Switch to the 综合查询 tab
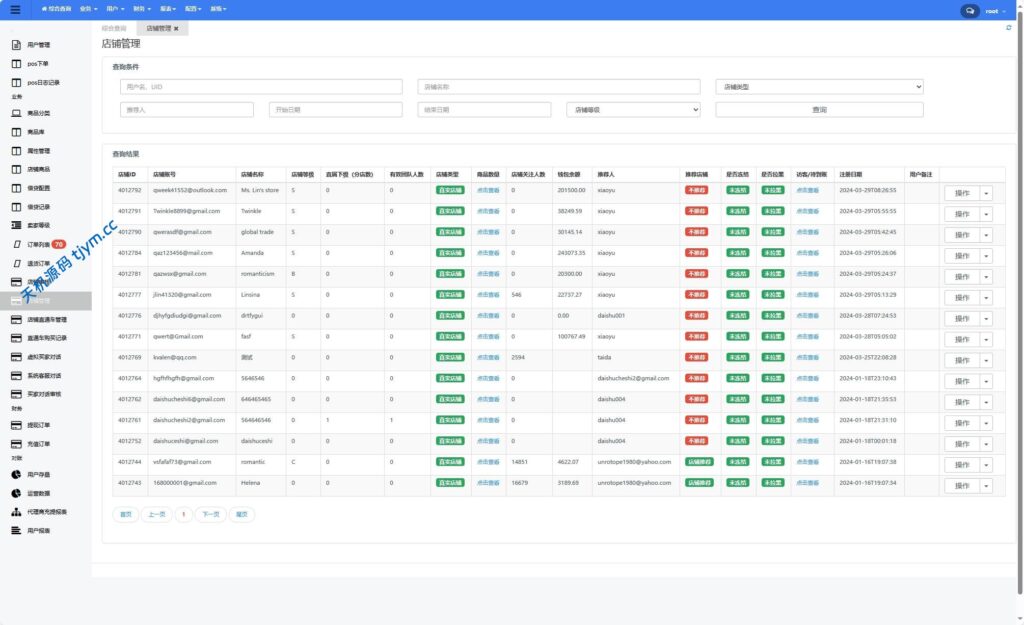 coord(114,29)
